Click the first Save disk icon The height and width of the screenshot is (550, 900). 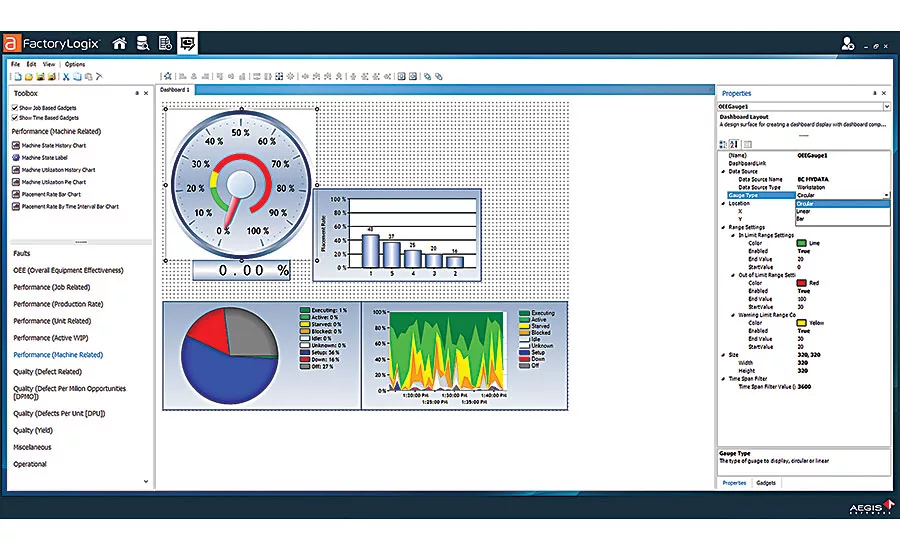[x=40, y=76]
